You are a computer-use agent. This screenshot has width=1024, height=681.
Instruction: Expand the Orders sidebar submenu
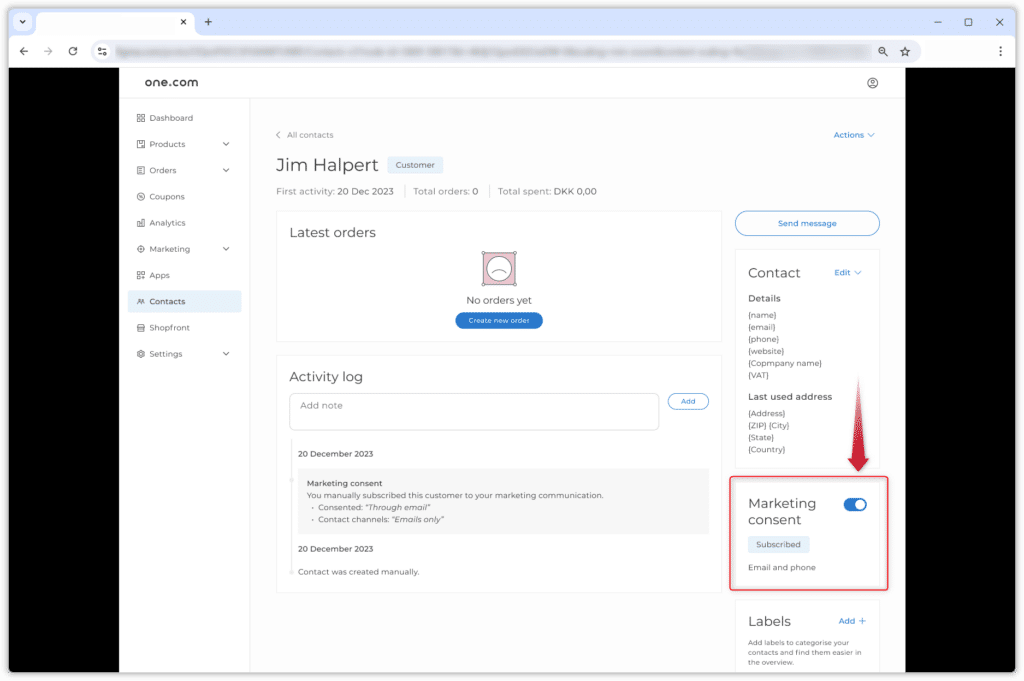coord(226,170)
